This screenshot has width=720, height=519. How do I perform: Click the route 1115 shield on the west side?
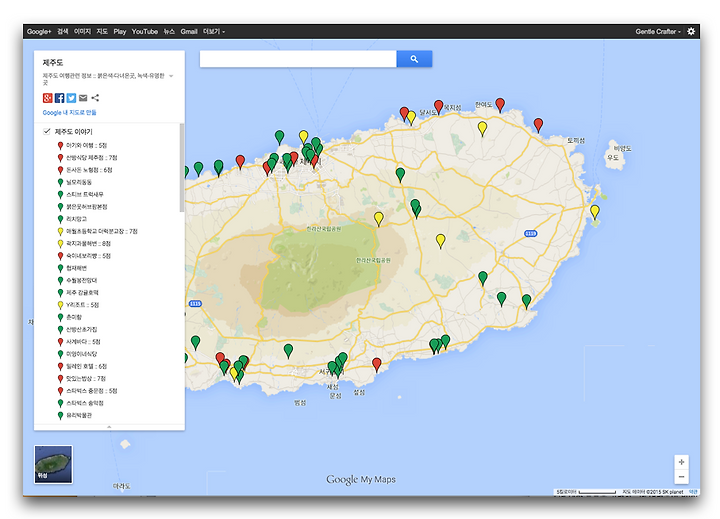tap(195, 304)
